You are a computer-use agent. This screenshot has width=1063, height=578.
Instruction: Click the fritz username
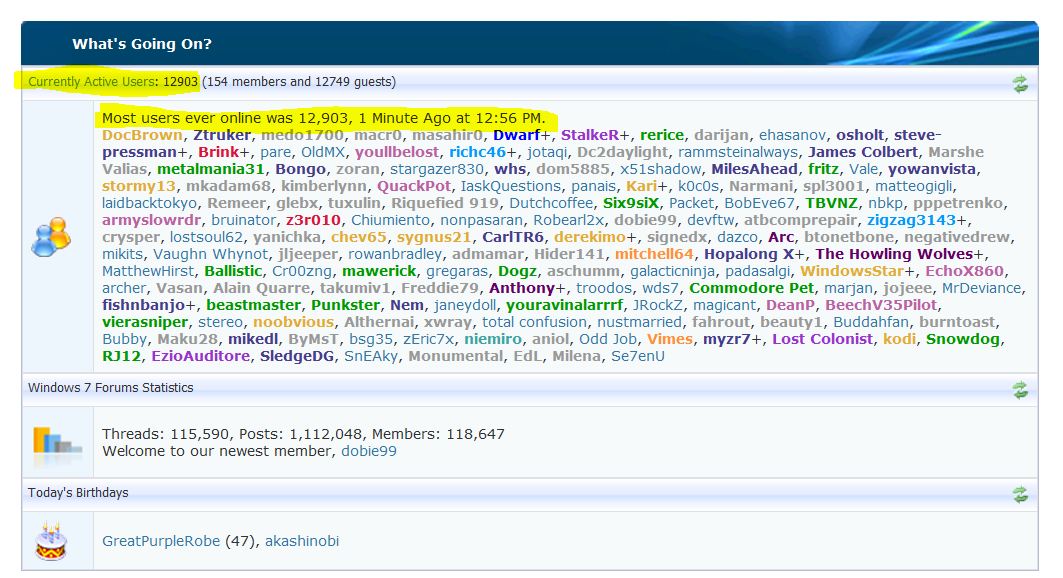tap(823, 169)
